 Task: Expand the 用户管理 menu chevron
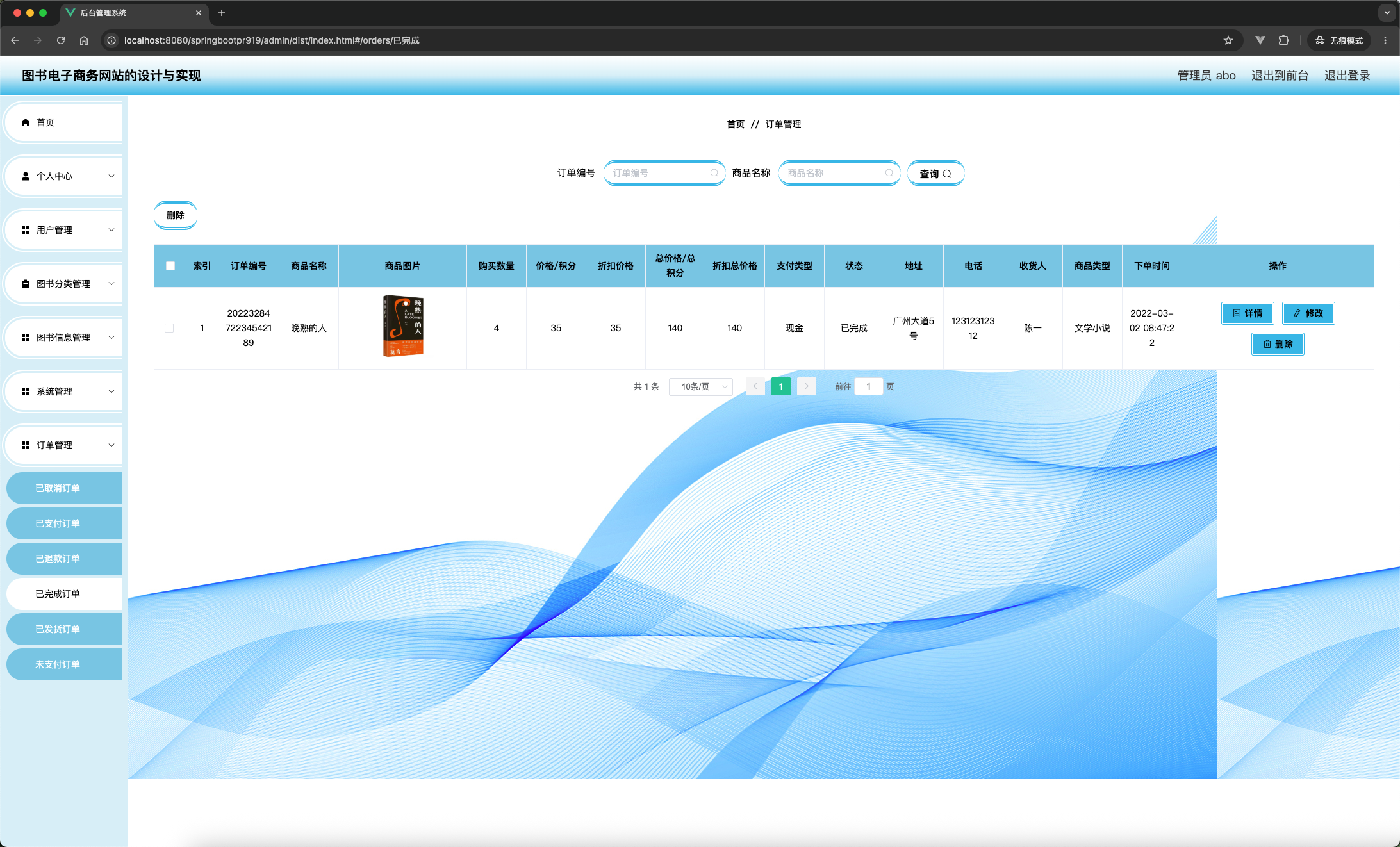(x=111, y=230)
